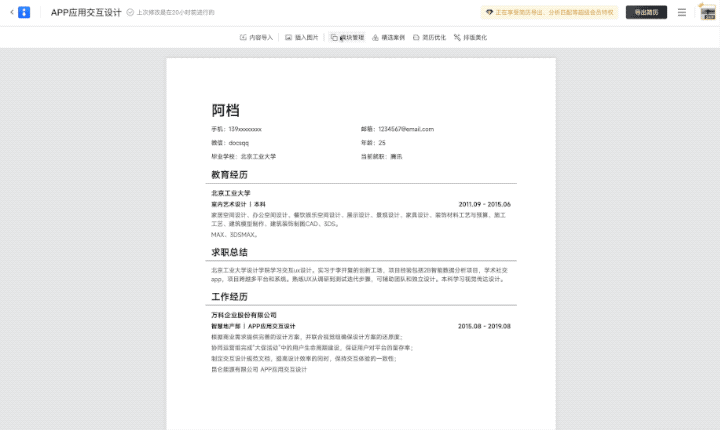Click the membership privilege banner
720x430 pixels.
pos(550,12)
